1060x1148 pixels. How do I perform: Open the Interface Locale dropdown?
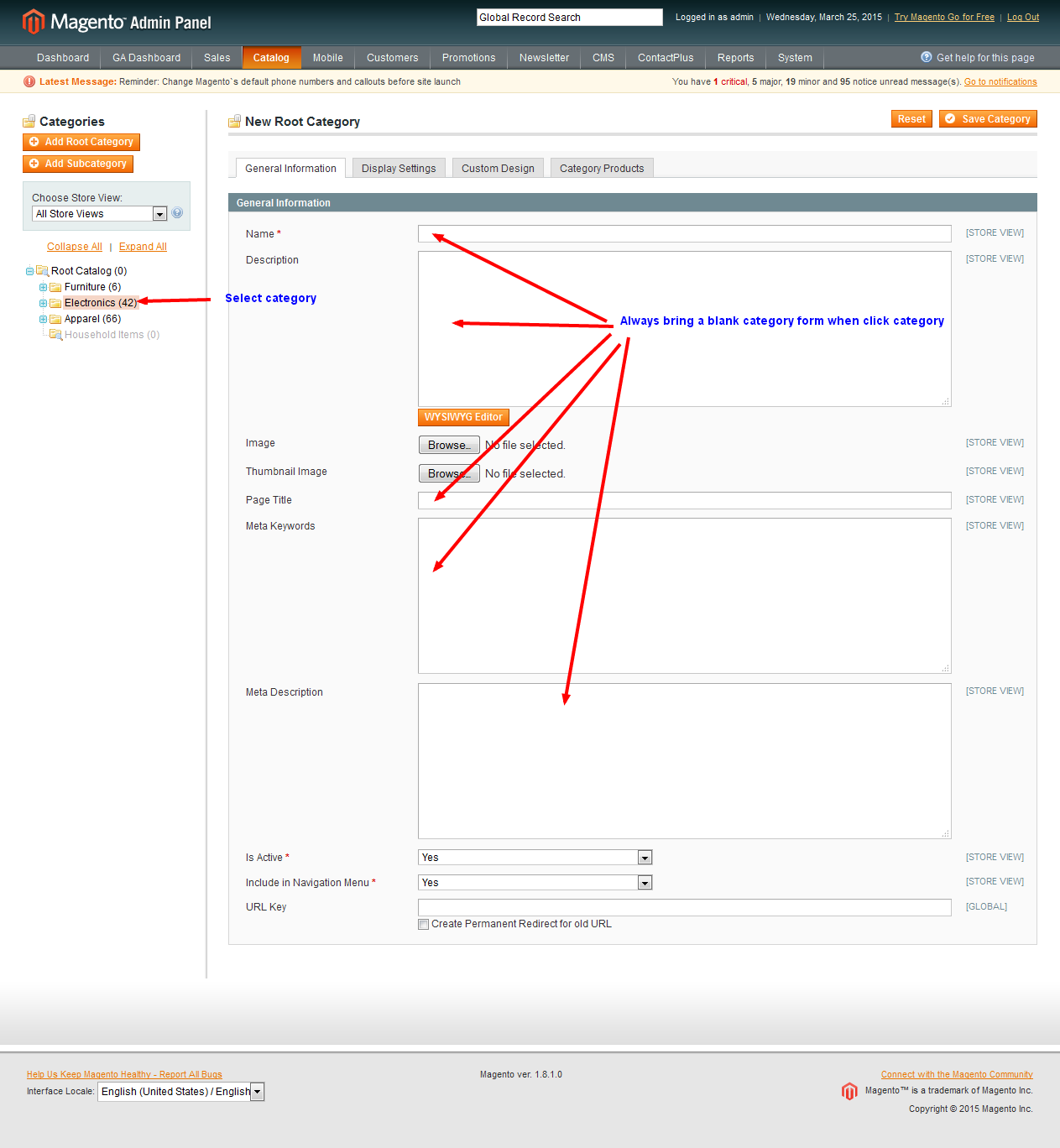tap(181, 1092)
